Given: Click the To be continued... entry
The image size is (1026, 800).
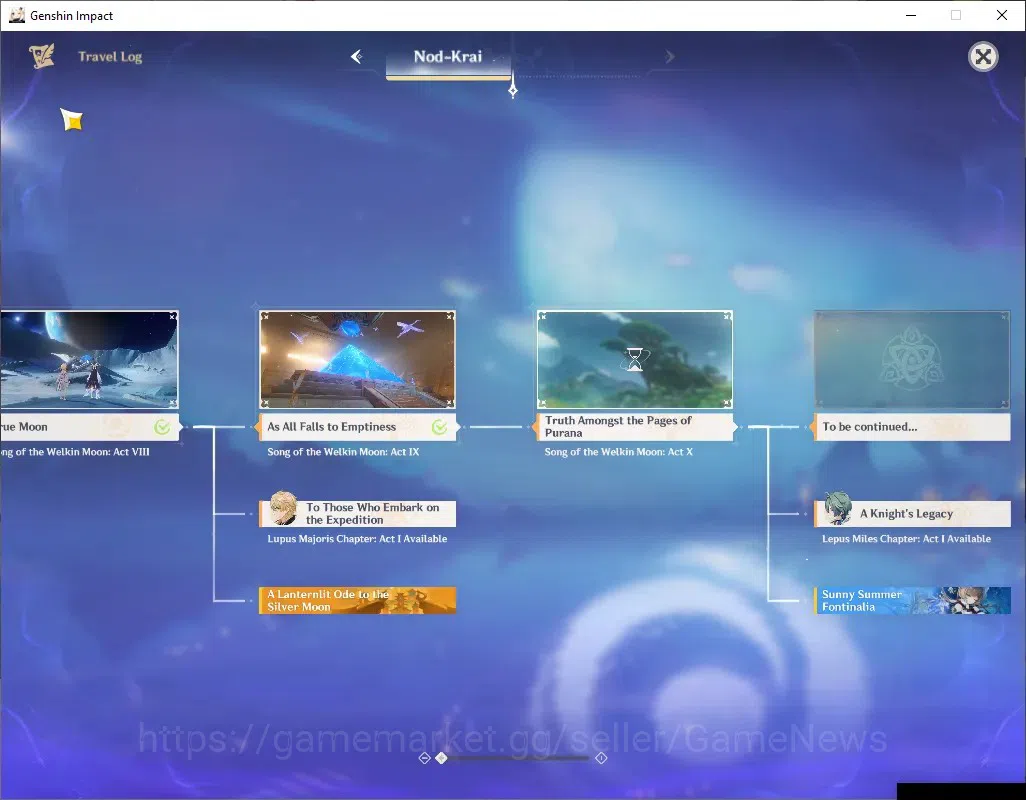Looking at the screenshot, I should point(912,427).
